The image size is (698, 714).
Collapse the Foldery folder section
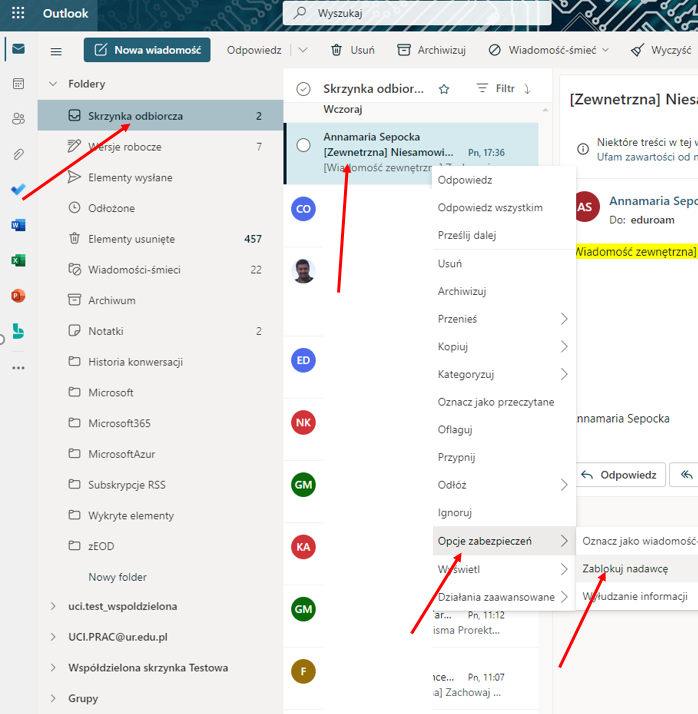pos(53,84)
